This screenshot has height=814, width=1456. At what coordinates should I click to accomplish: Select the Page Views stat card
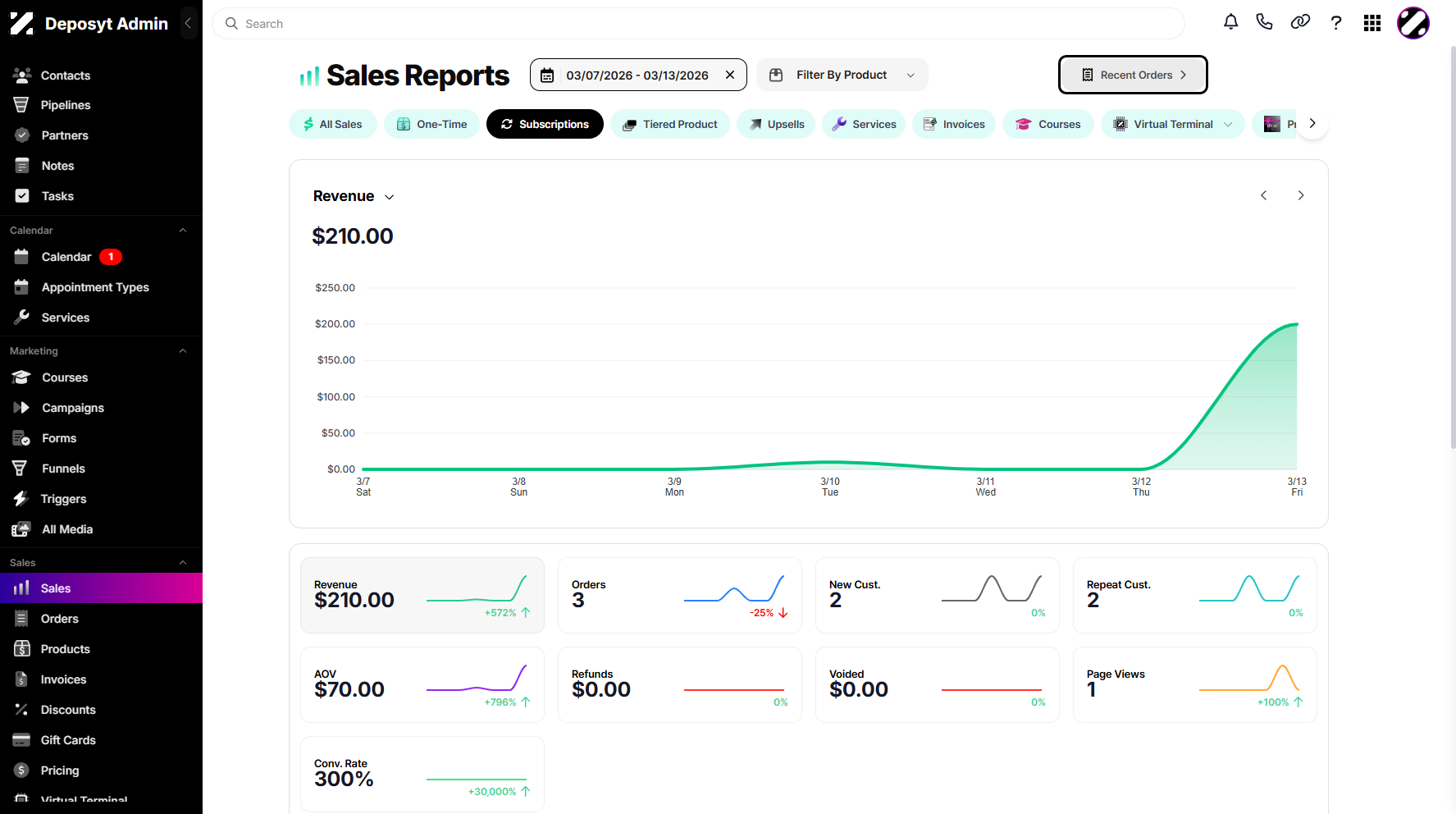tap(1195, 685)
